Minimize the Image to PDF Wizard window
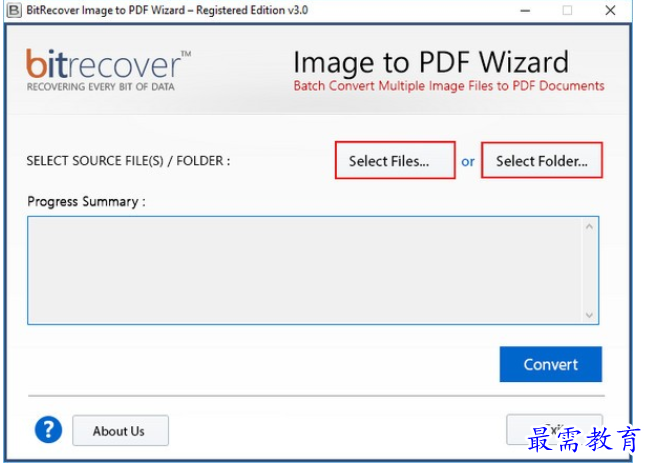Screen dimensions: 649x471 tap(525, 10)
